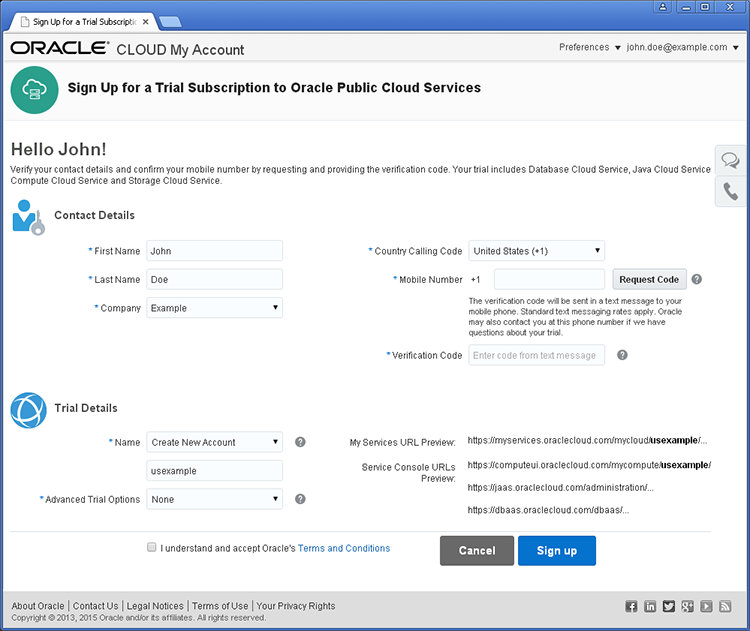
Task: Open Your Privacy Rights footer link
Action: click(x=296, y=606)
